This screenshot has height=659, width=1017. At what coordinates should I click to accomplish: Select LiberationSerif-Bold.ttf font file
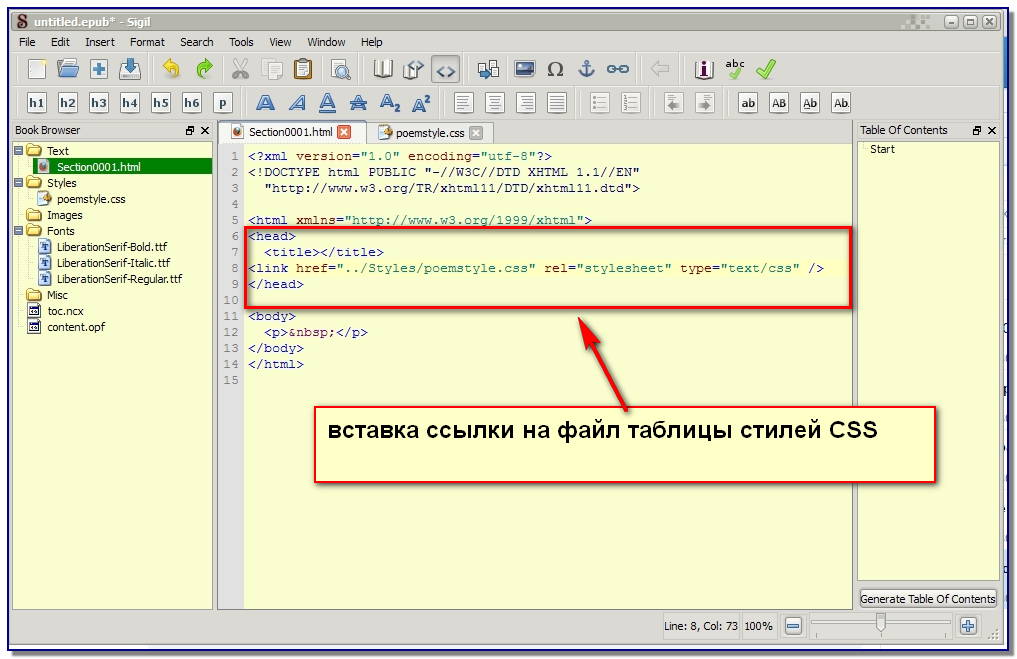point(112,247)
